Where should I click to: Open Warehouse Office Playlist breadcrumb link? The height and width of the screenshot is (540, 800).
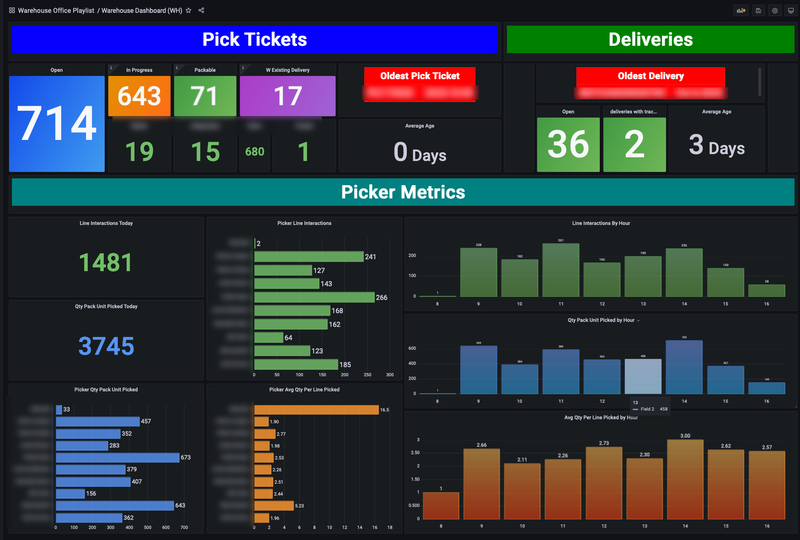56,10
